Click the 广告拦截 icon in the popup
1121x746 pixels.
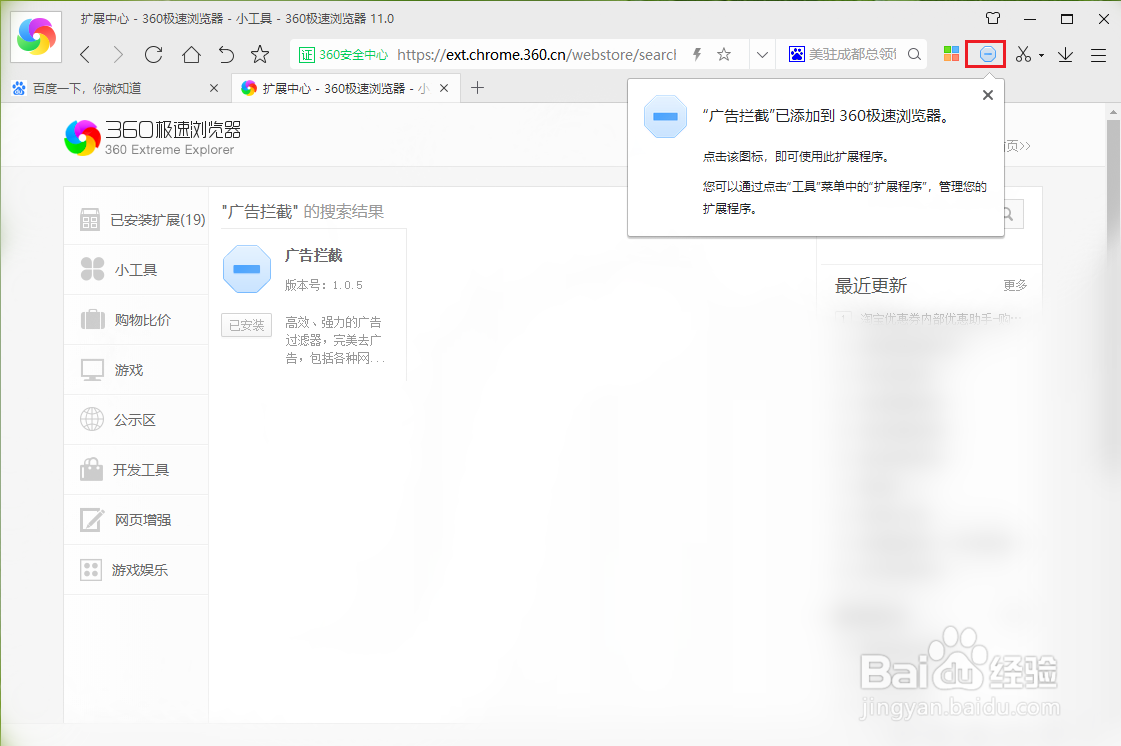(x=666, y=117)
